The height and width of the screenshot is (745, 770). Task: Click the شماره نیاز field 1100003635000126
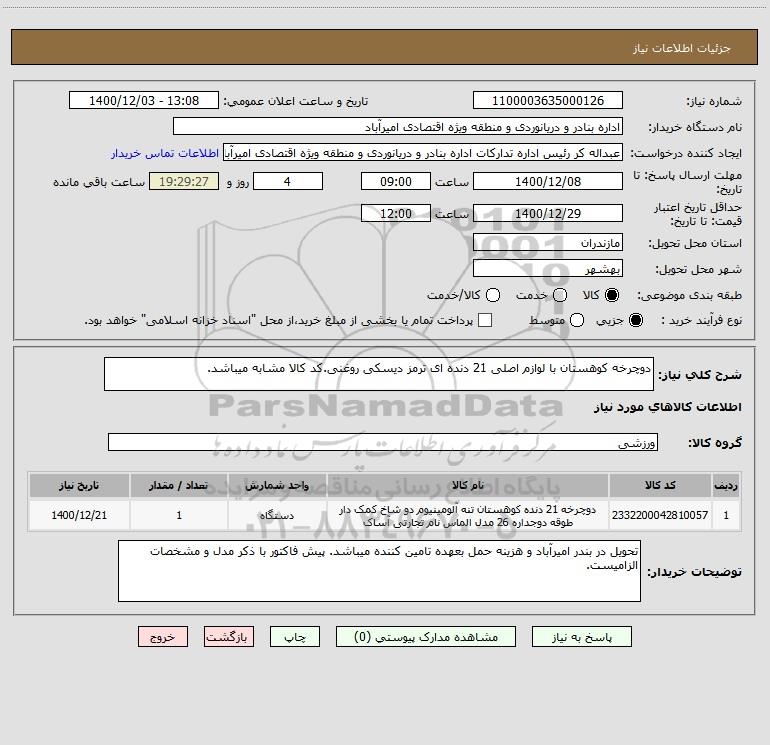pyautogui.click(x=548, y=100)
